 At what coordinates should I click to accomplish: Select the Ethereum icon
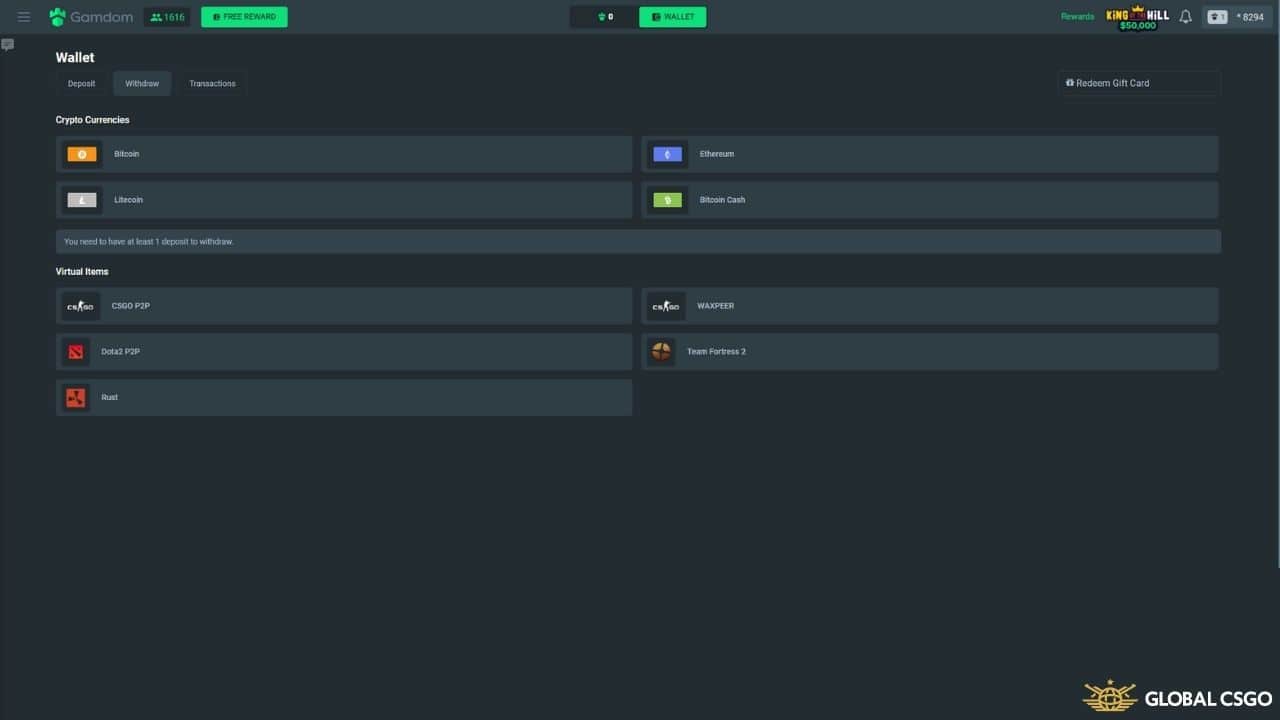(x=667, y=154)
